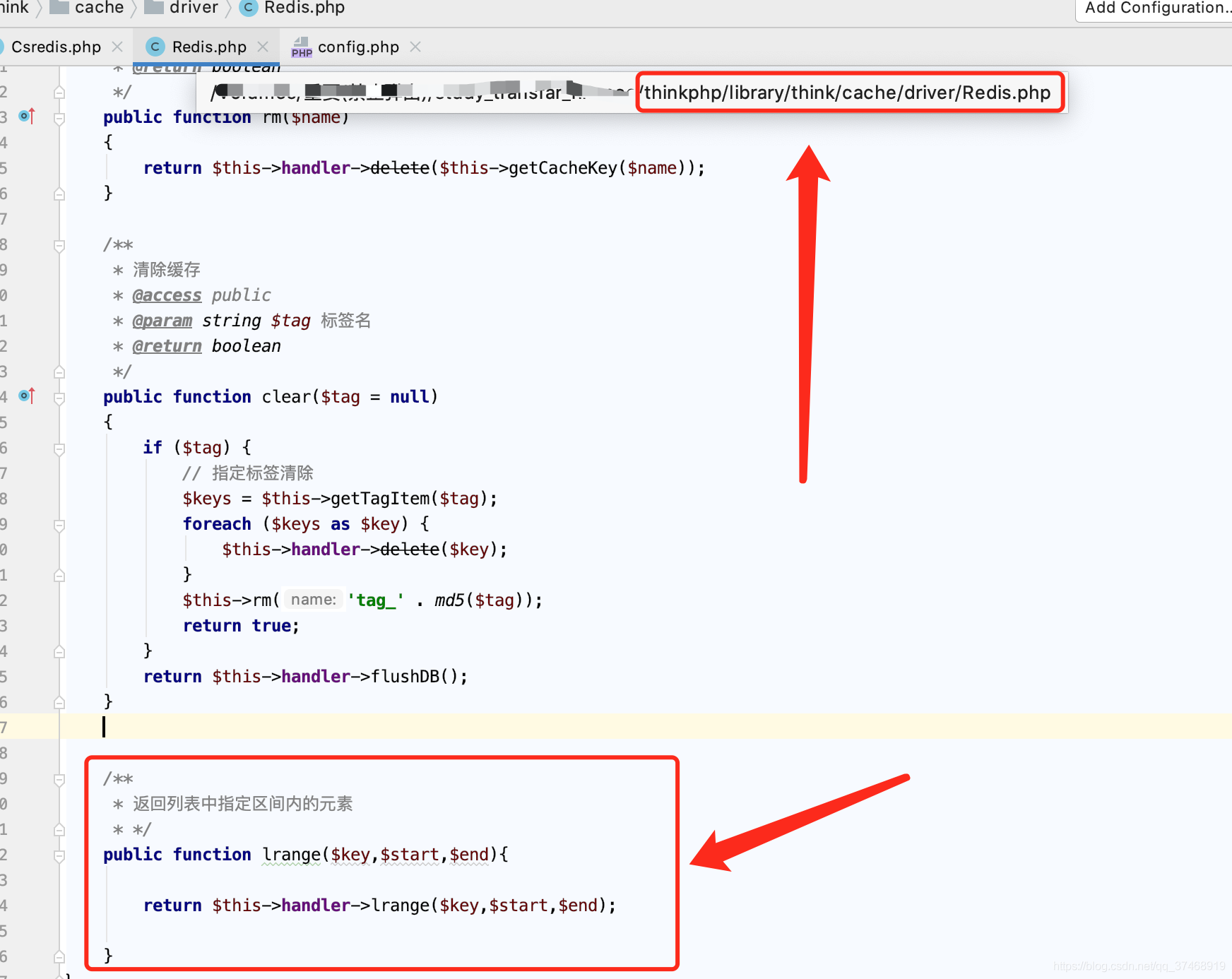Collapse the lrange function fold marker
Screen dimensions: 1232x979
click(x=59, y=855)
